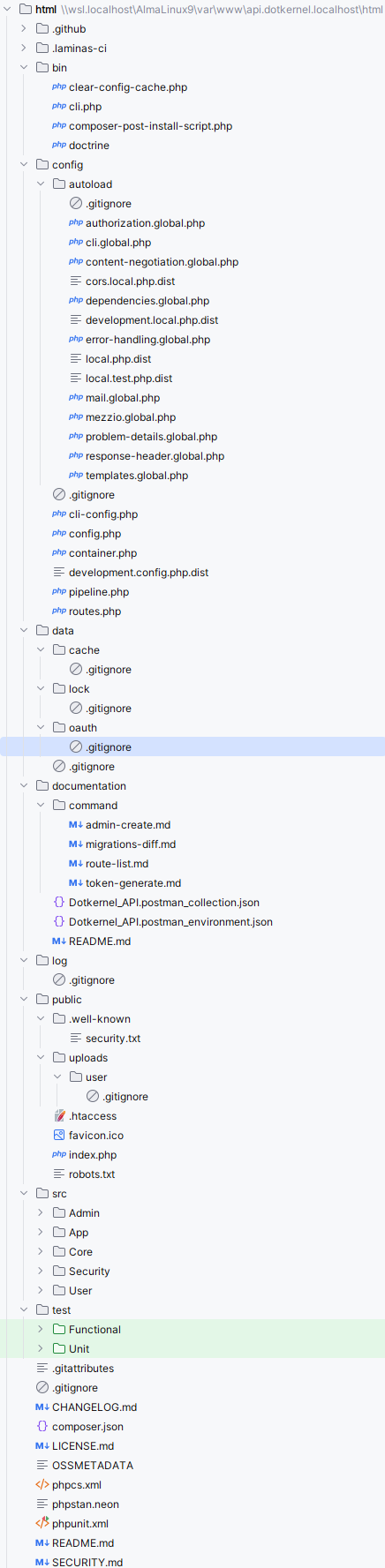Collapse the autoload folder chevron
Viewport: 385px width, 1568px height.
41,184
